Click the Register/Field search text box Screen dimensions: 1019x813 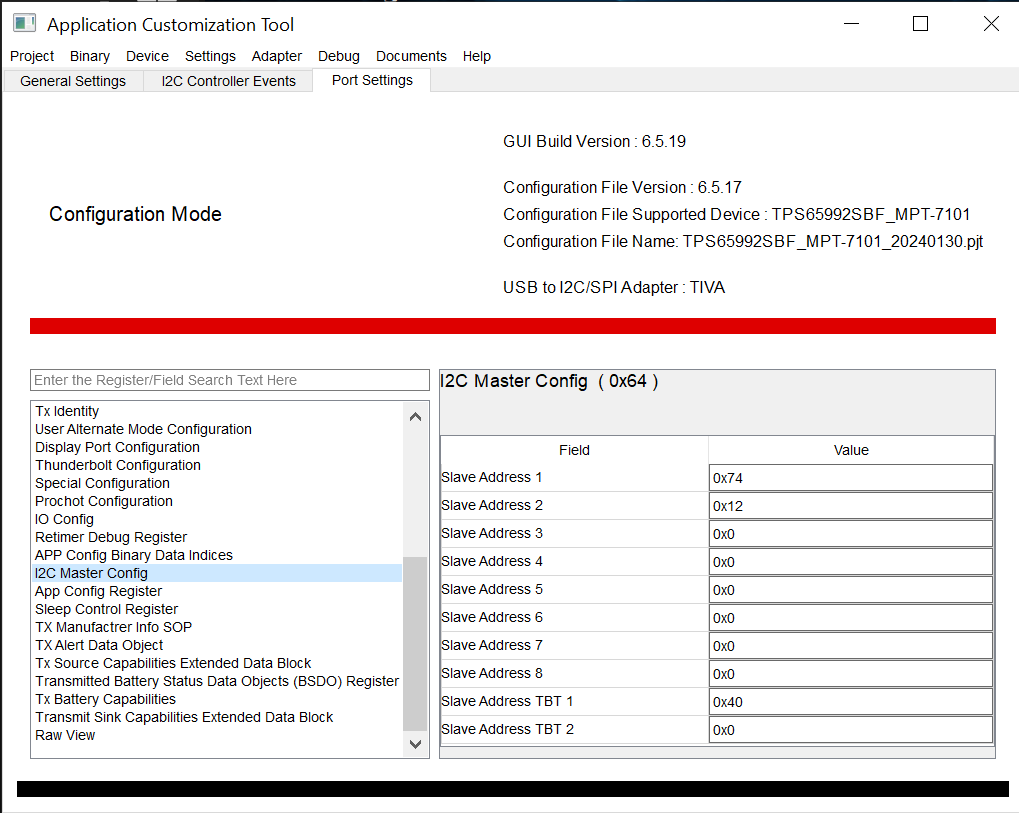pyautogui.click(x=229, y=380)
